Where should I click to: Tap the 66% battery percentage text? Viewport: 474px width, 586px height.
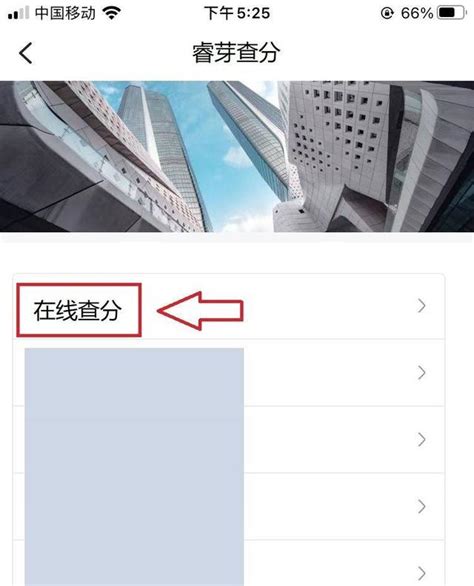416,13
